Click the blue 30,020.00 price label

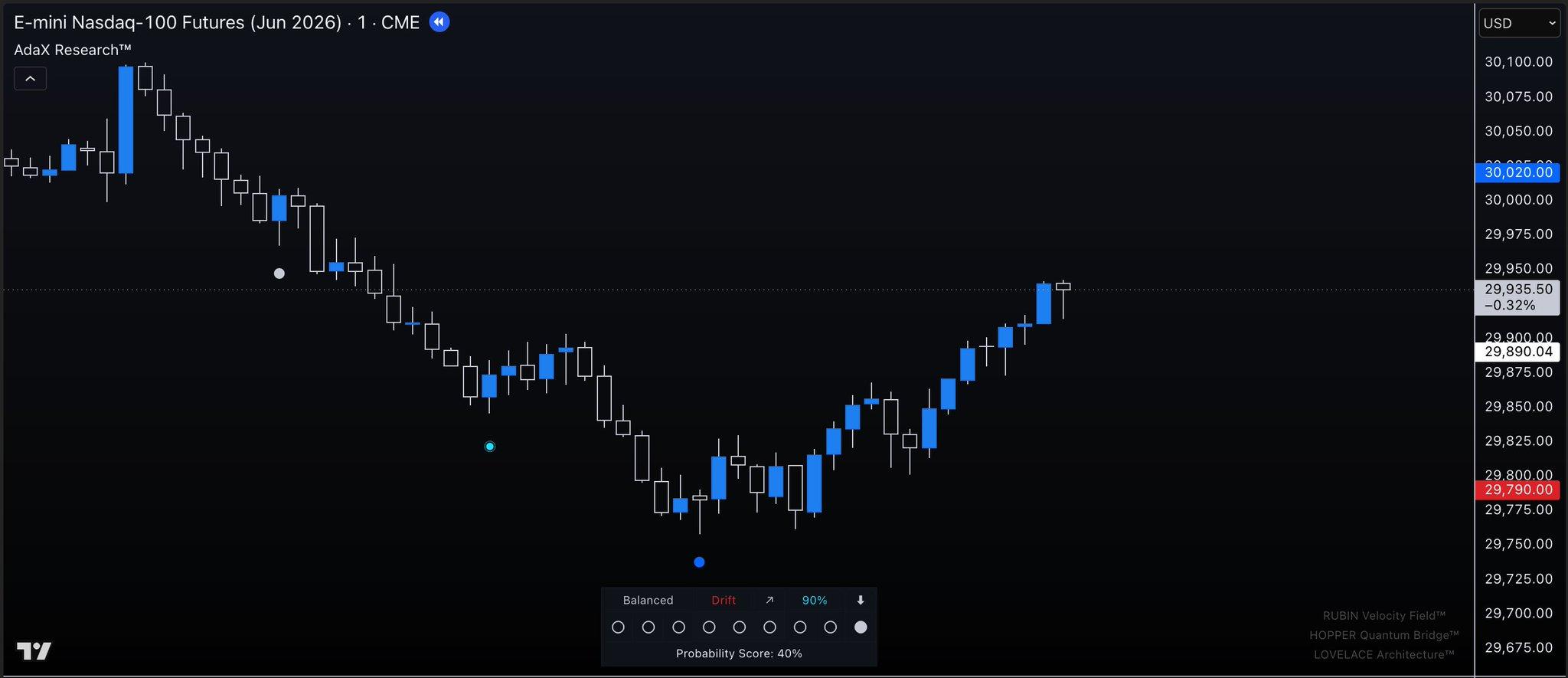(x=1517, y=172)
